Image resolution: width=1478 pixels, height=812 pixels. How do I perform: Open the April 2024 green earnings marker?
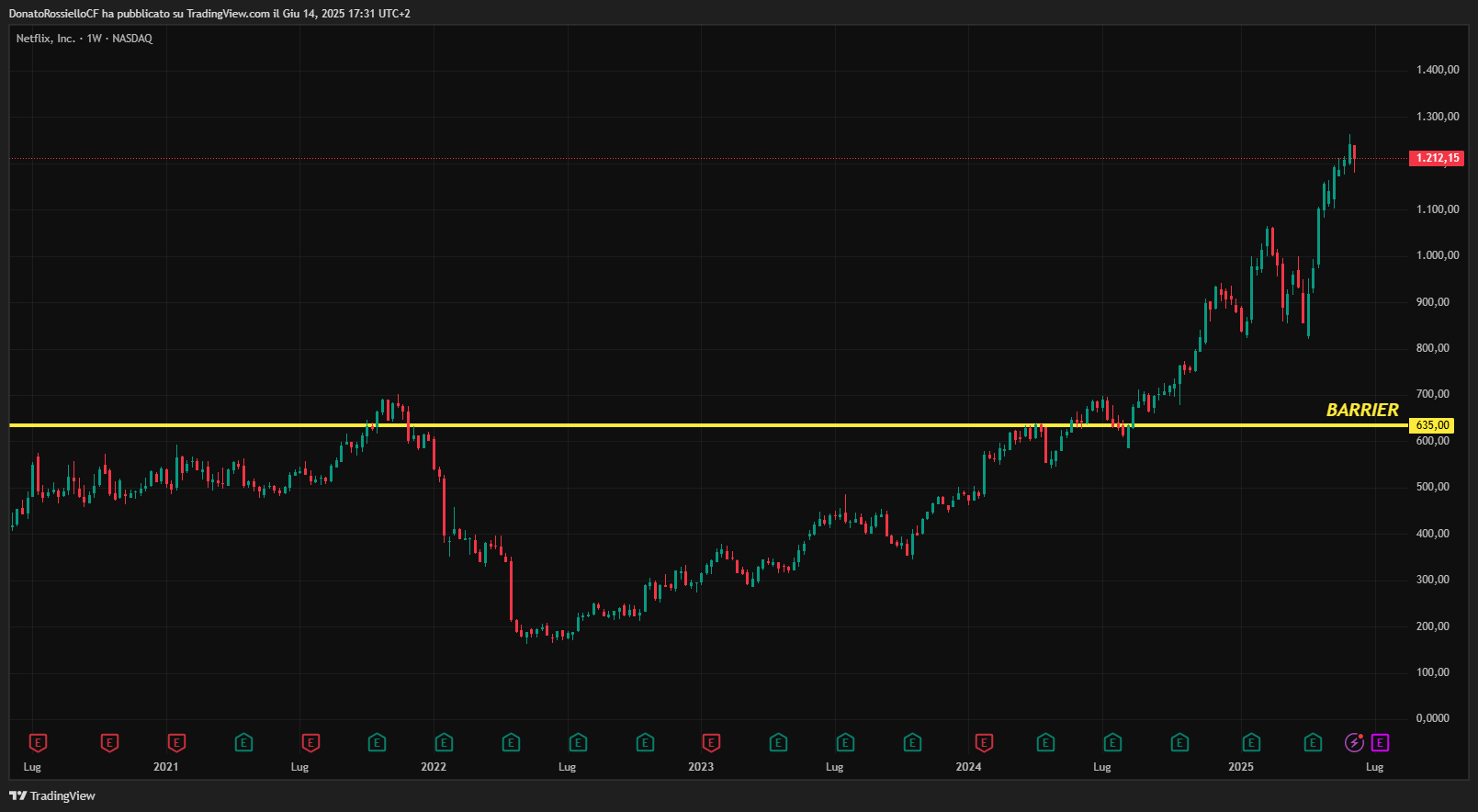pyautogui.click(x=1045, y=742)
